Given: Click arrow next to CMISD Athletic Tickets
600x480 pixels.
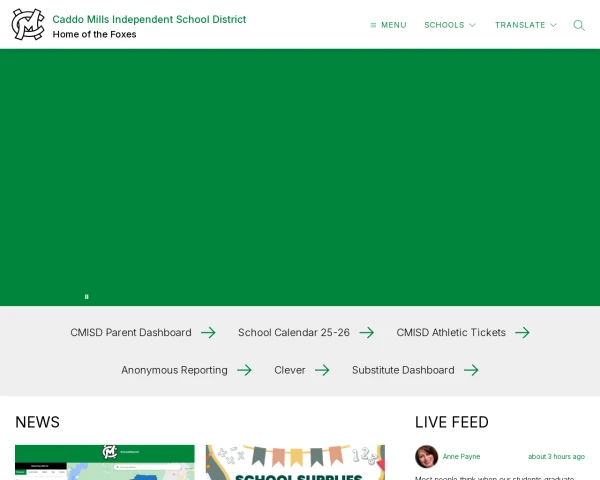Looking at the screenshot, I should (522, 333).
